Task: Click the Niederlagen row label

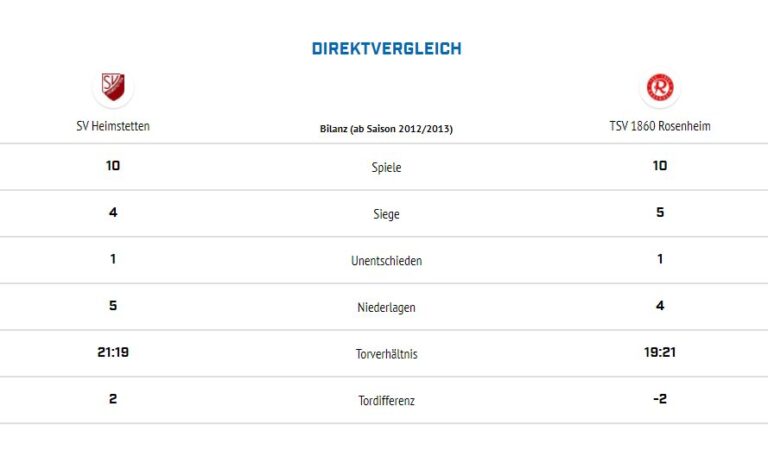Action: pos(386,308)
